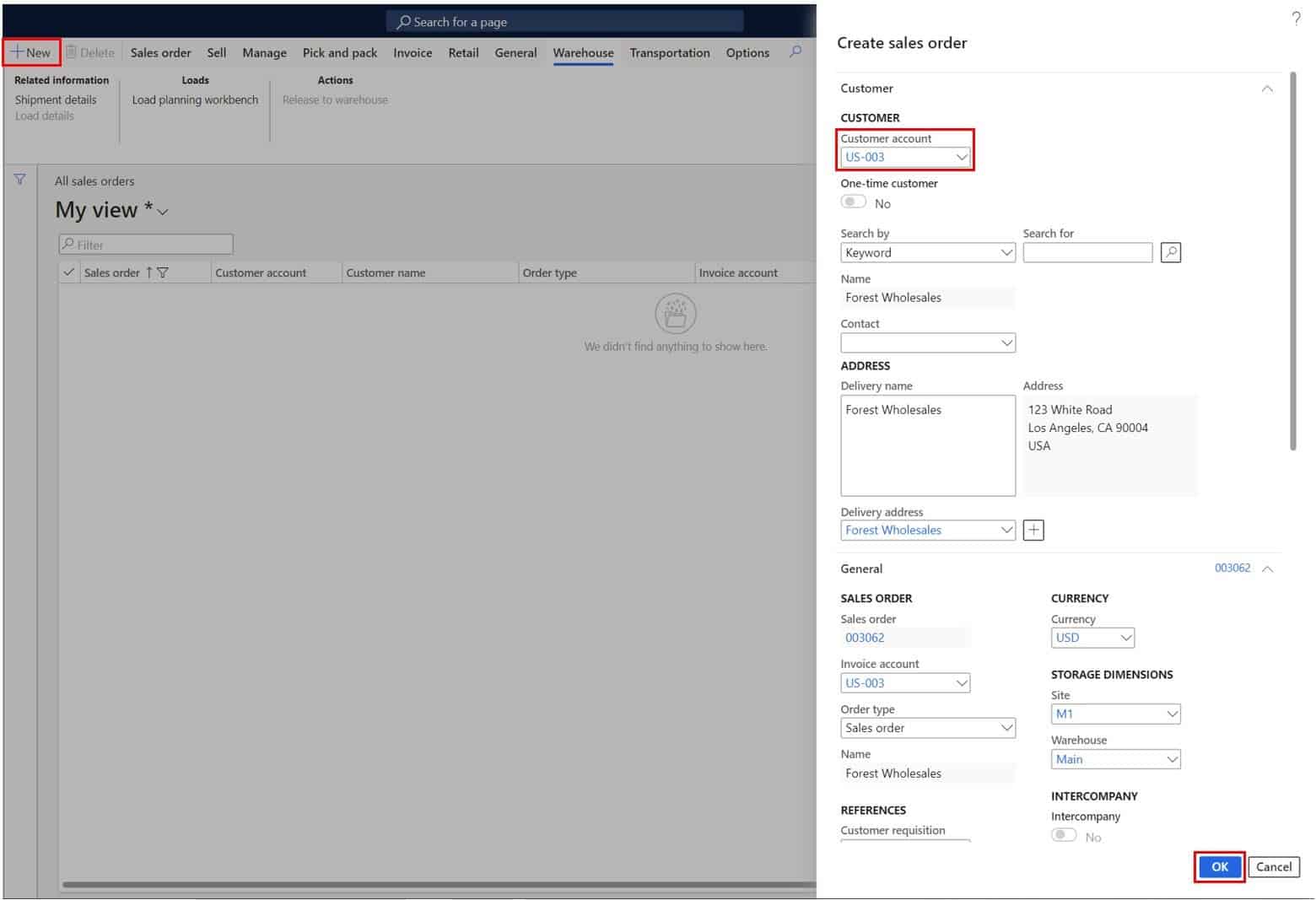
Task: Open the Sell menu tab
Action: coord(216,52)
